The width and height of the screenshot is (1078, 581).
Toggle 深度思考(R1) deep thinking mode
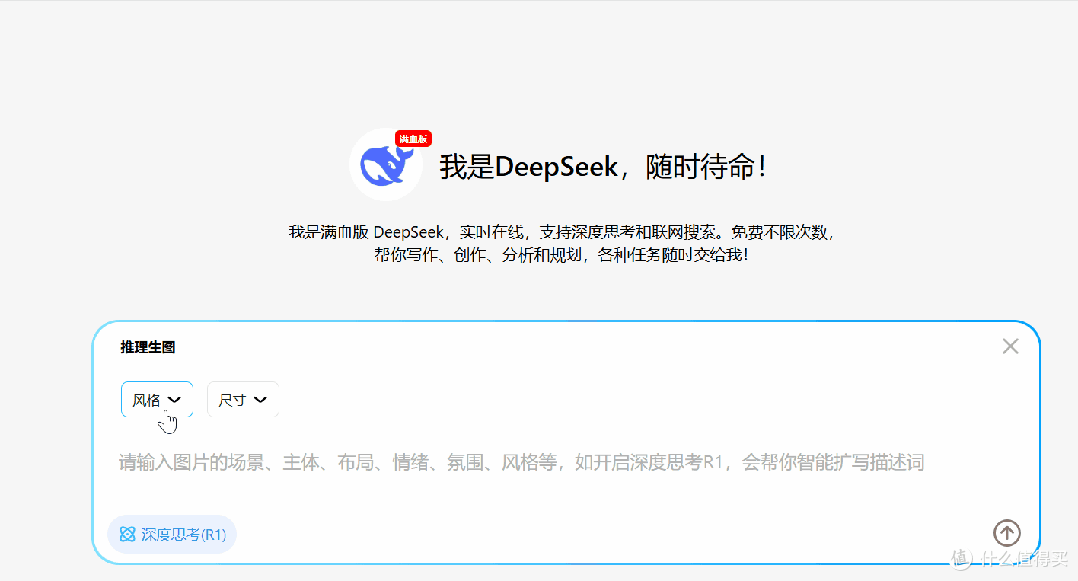coord(172,534)
